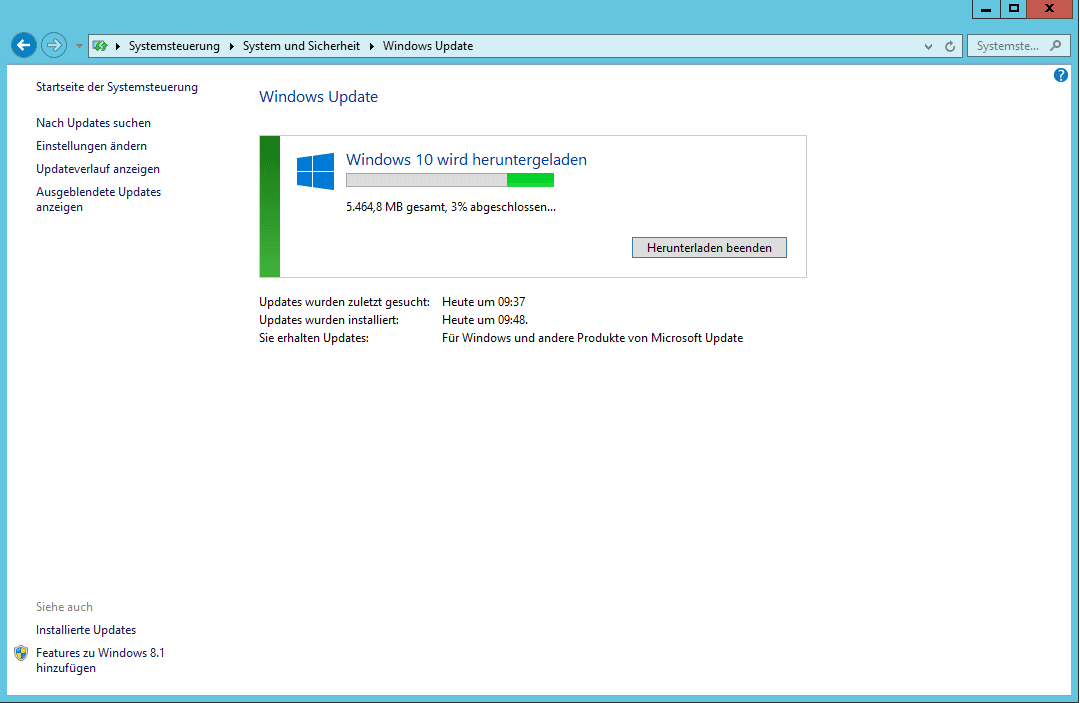Image resolution: width=1080 pixels, height=703 pixels.
Task: Click the Heute um 09:48 value
Action: 485,319
